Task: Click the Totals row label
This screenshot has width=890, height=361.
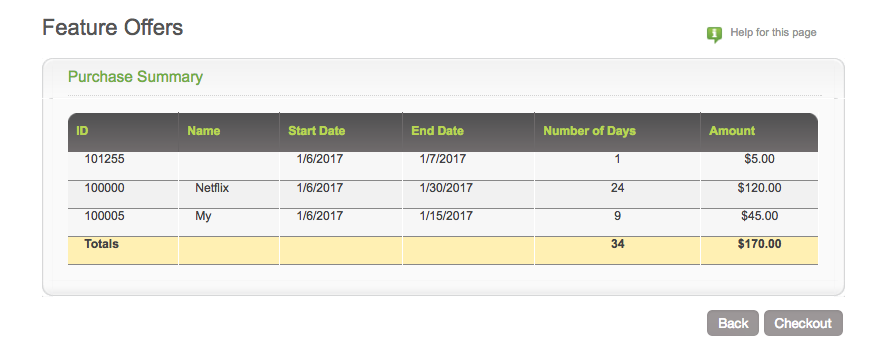Action: (102, 244)
